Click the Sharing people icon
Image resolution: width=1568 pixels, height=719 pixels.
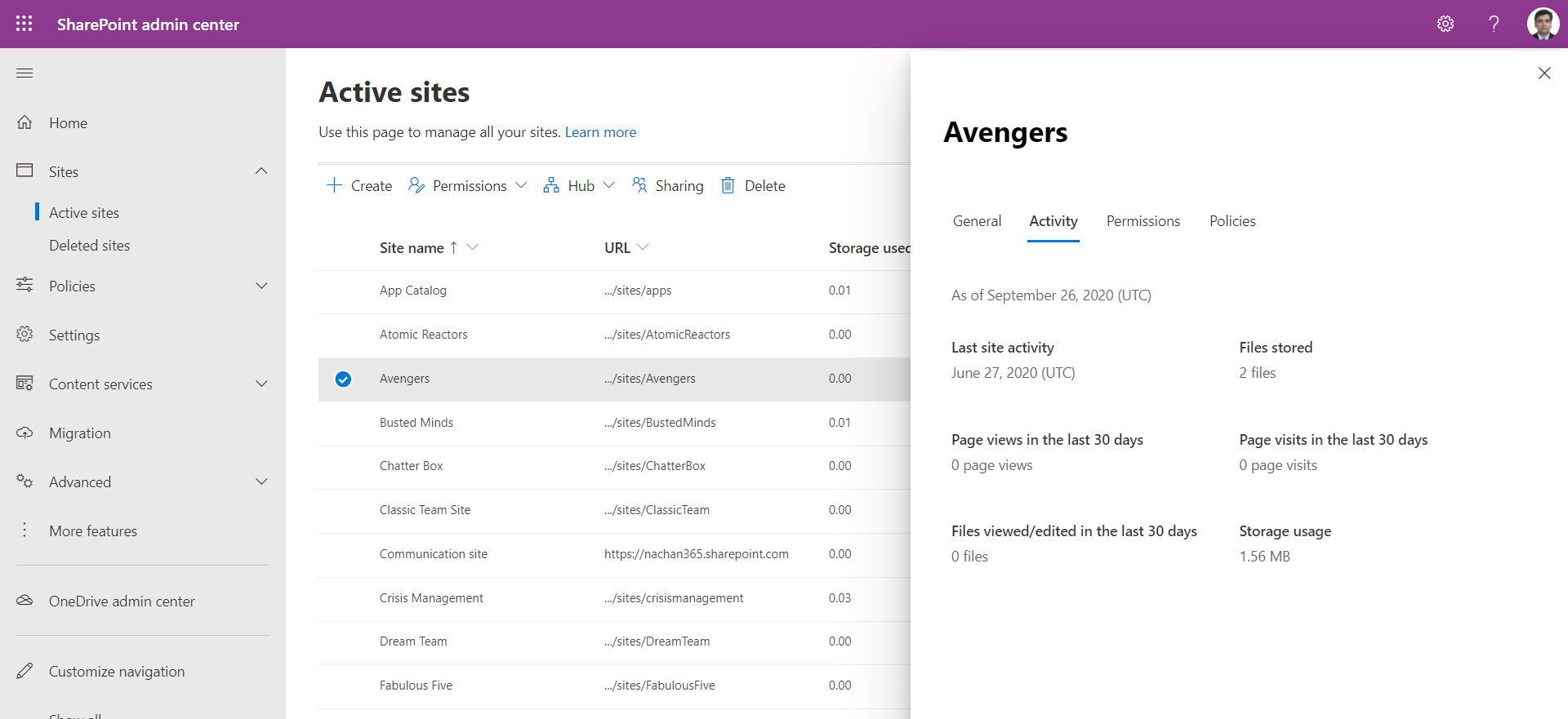(x=639, y=185)
